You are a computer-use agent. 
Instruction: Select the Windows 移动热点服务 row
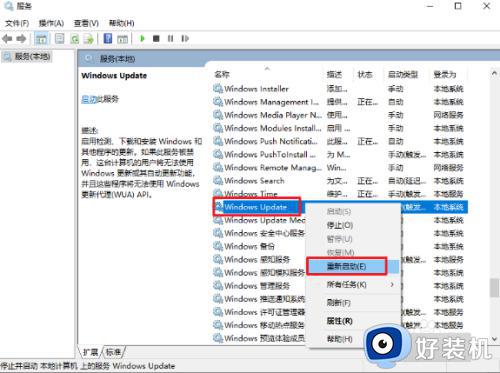[260, 325]
